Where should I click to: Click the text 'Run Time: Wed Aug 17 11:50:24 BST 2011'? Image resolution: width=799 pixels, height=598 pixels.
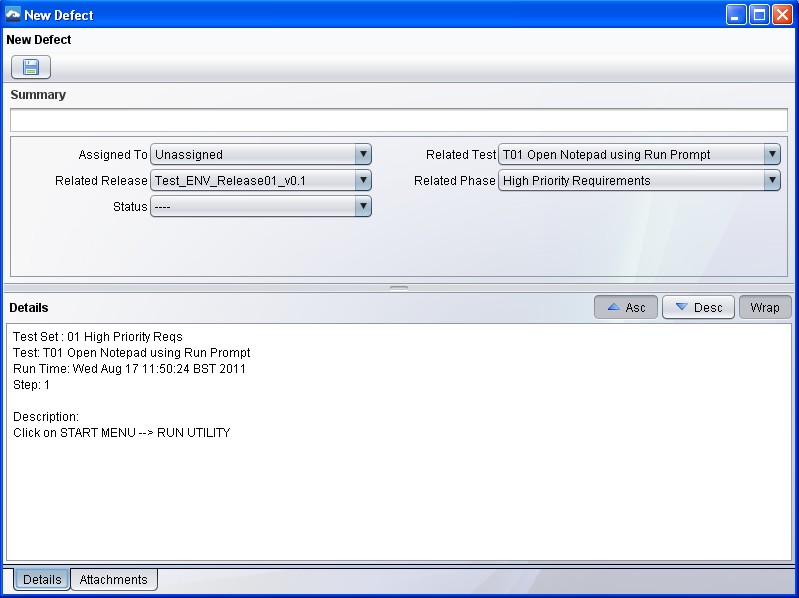[129, 369]
